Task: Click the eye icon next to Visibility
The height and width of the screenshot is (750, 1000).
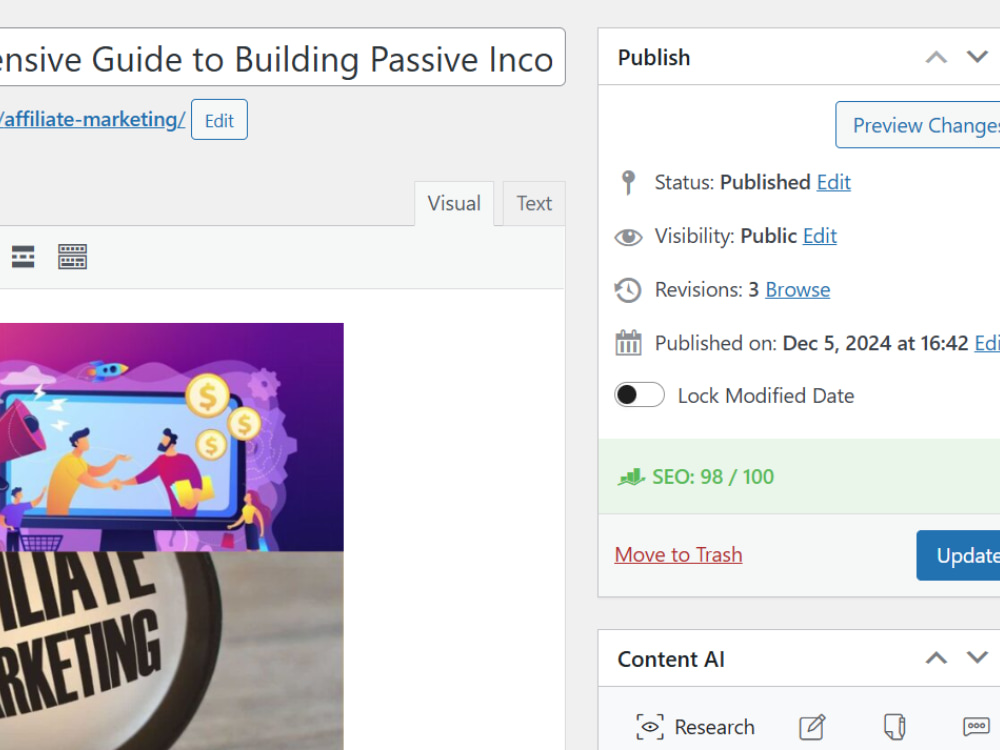Action: click(628, 237)
